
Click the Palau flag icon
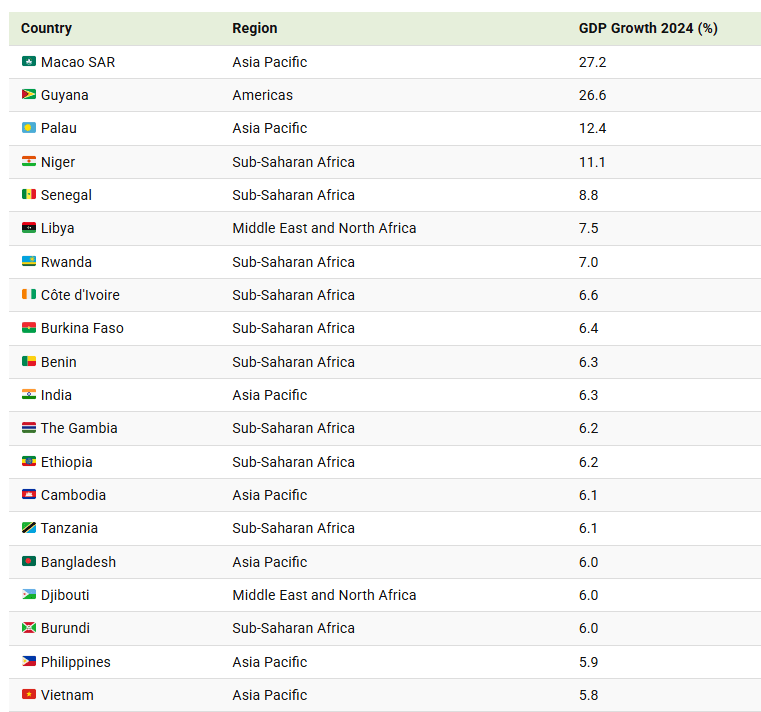point(29,128)
